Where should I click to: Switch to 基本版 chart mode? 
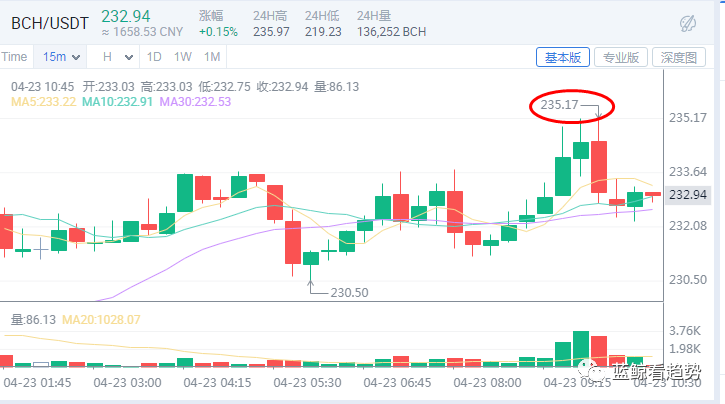click(x=563, y=57)
